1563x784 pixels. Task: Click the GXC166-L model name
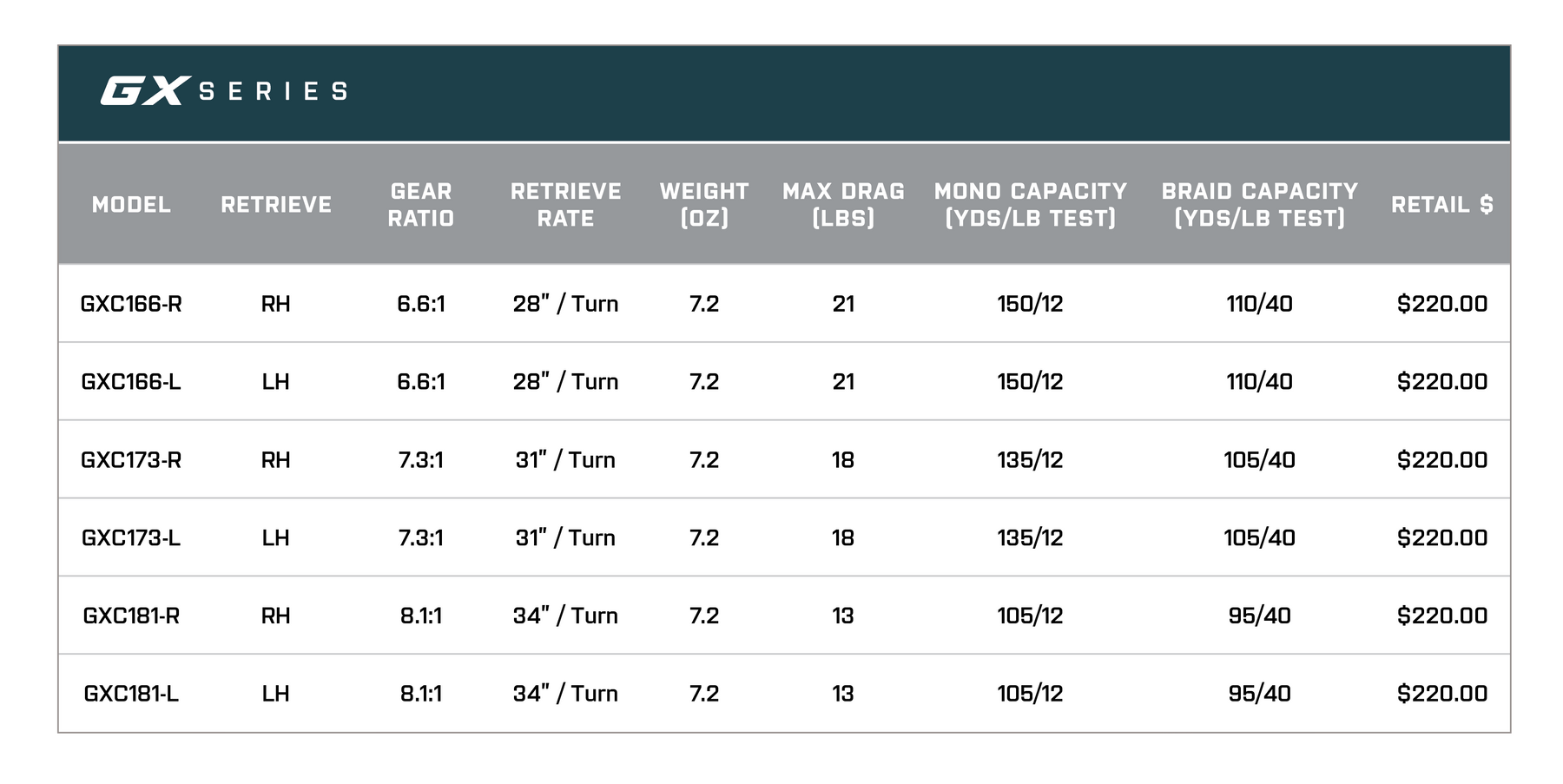point(131,382)
